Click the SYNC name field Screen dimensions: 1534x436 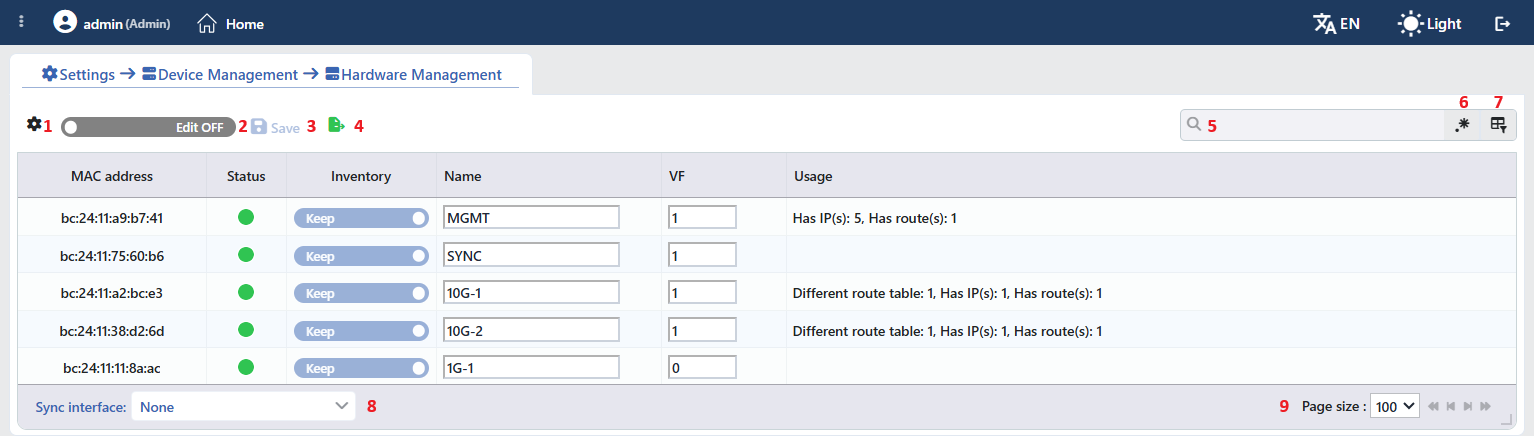531,255
